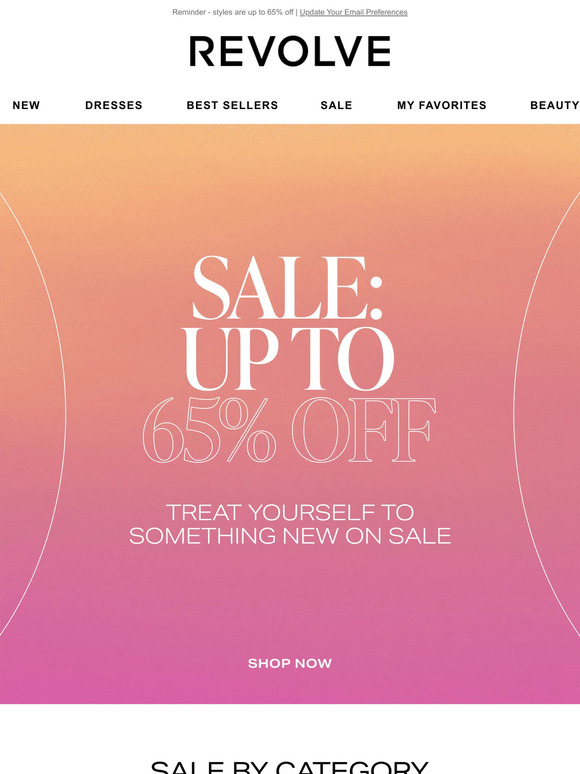Image resolution: width=580 pixels, height=774 pixels.
Task: Go to MY FAVORITES in the navigation
Action: [x=442, y=105]
